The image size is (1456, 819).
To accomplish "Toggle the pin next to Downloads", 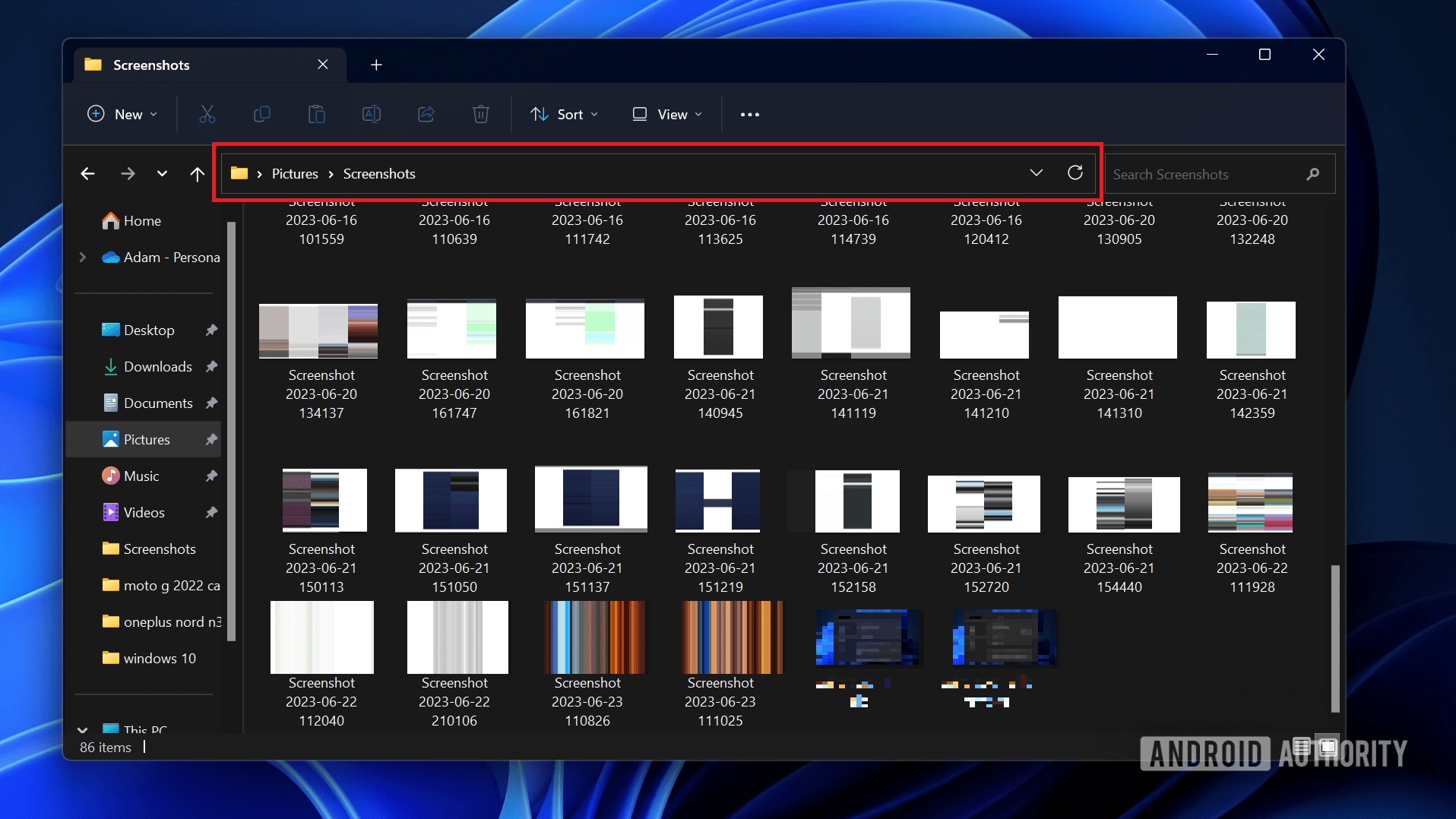I will click(x=211, y=366).
